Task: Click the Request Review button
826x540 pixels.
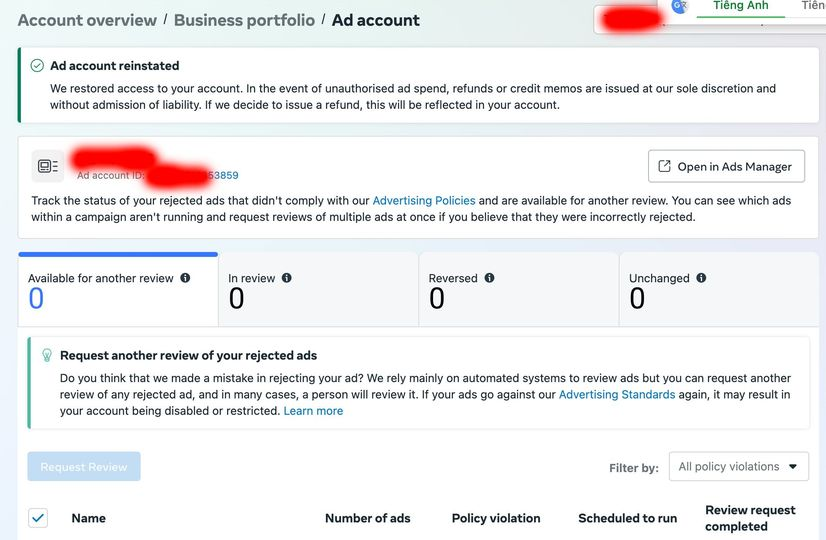Action: click(84, 466)
